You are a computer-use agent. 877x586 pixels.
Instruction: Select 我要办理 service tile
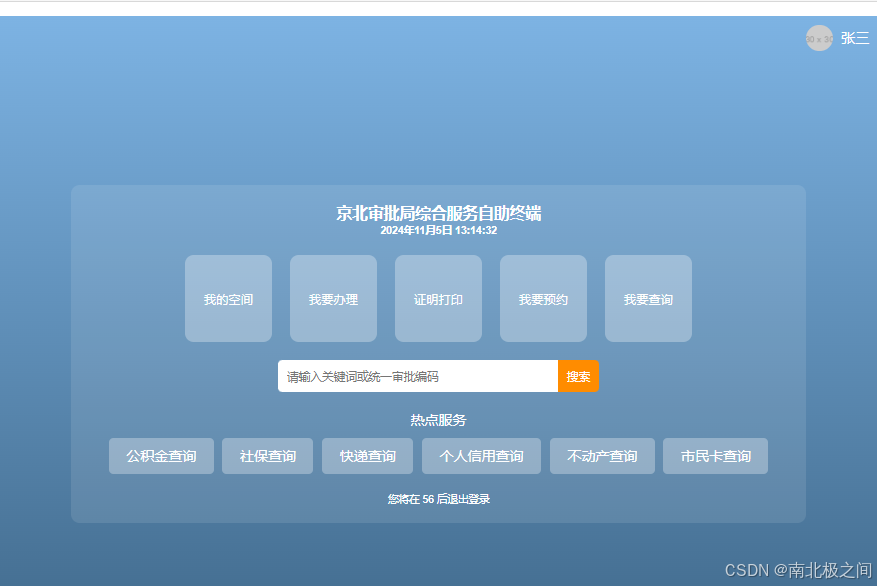point(333,298)
